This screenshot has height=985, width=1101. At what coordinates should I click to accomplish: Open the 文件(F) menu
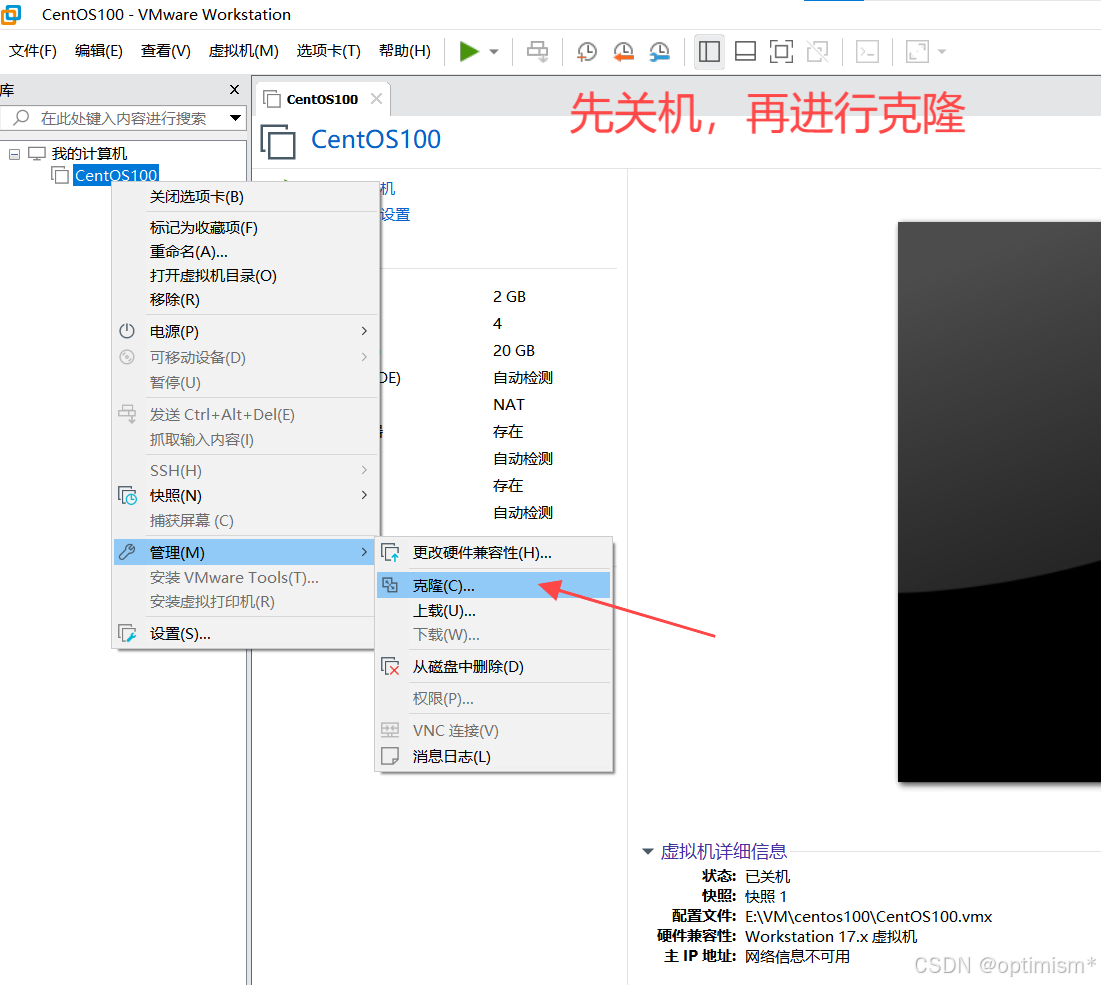pyautogui.click(x=32, y=51)
